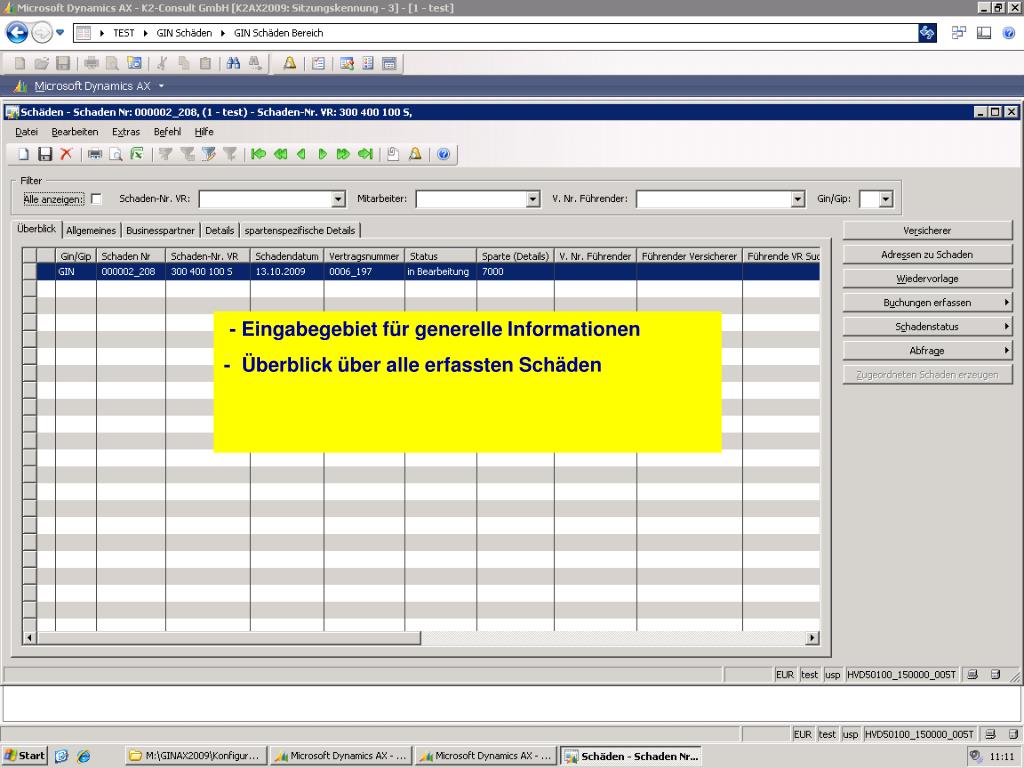Click the New record icon in Schäden toolbar
1024x768 pixels.
[x=23, y=154]
